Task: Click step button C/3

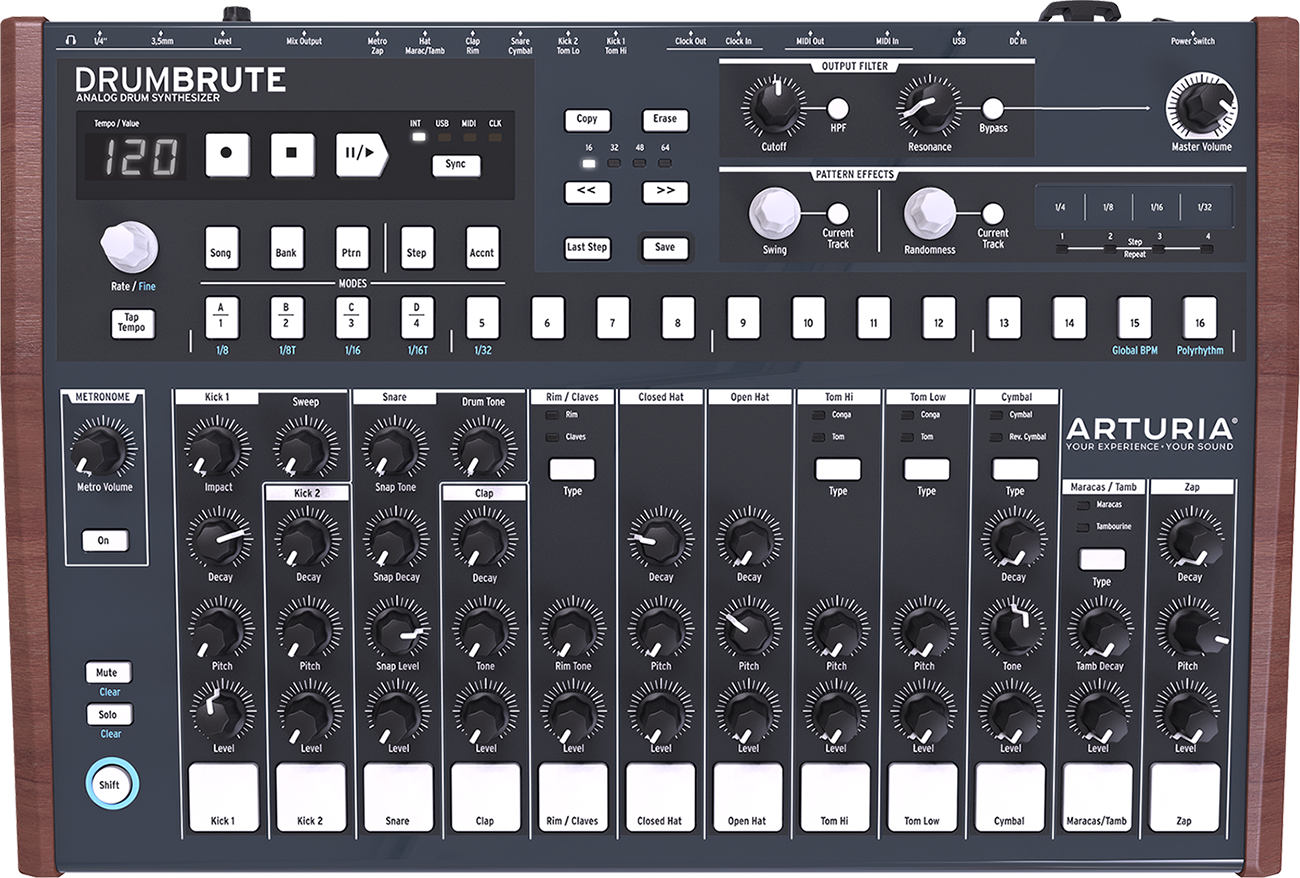Action: tap(351, 318)
